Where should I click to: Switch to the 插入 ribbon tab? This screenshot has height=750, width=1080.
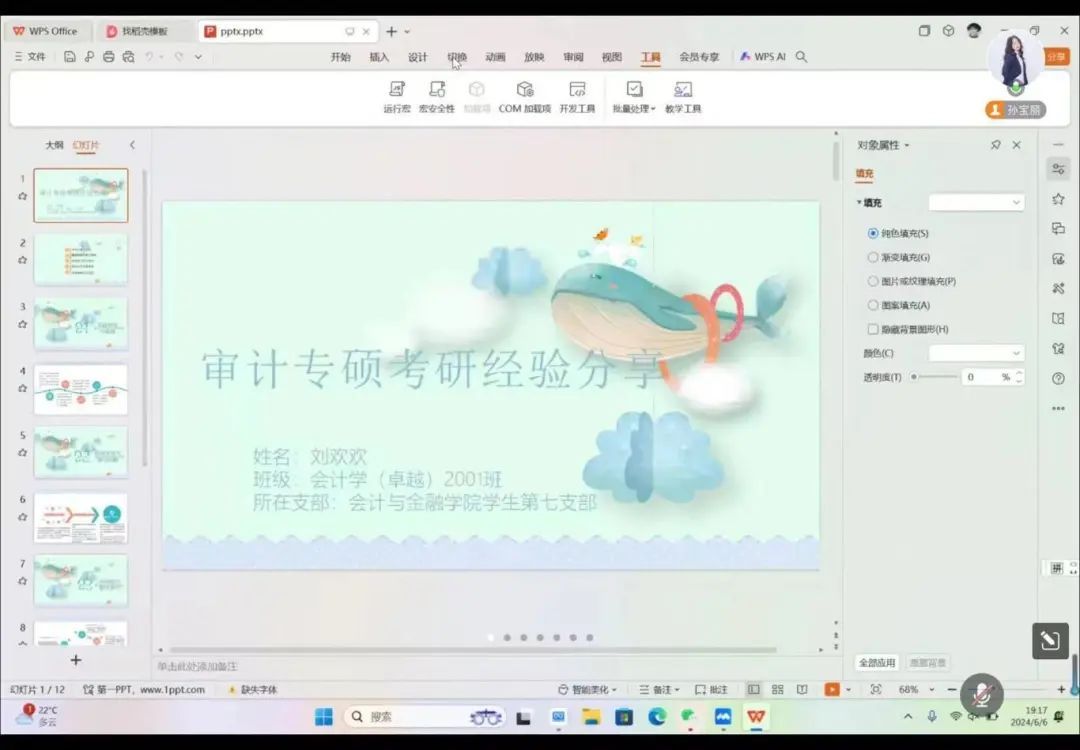379,57
